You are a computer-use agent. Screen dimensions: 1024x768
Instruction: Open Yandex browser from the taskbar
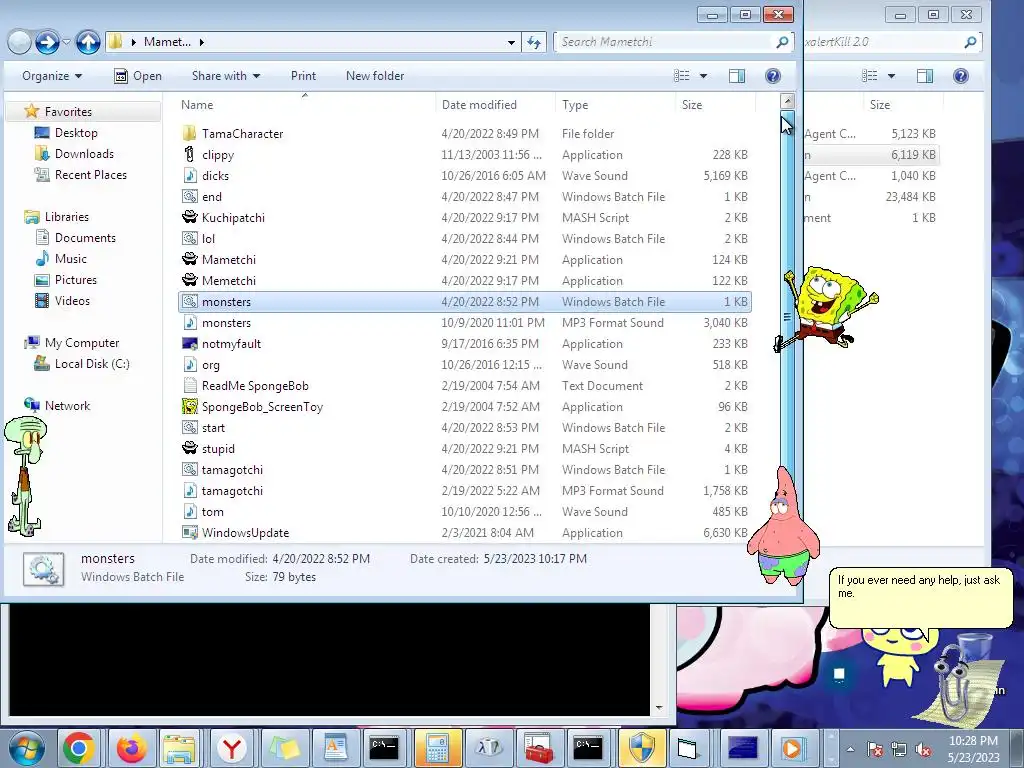[232, 748]
